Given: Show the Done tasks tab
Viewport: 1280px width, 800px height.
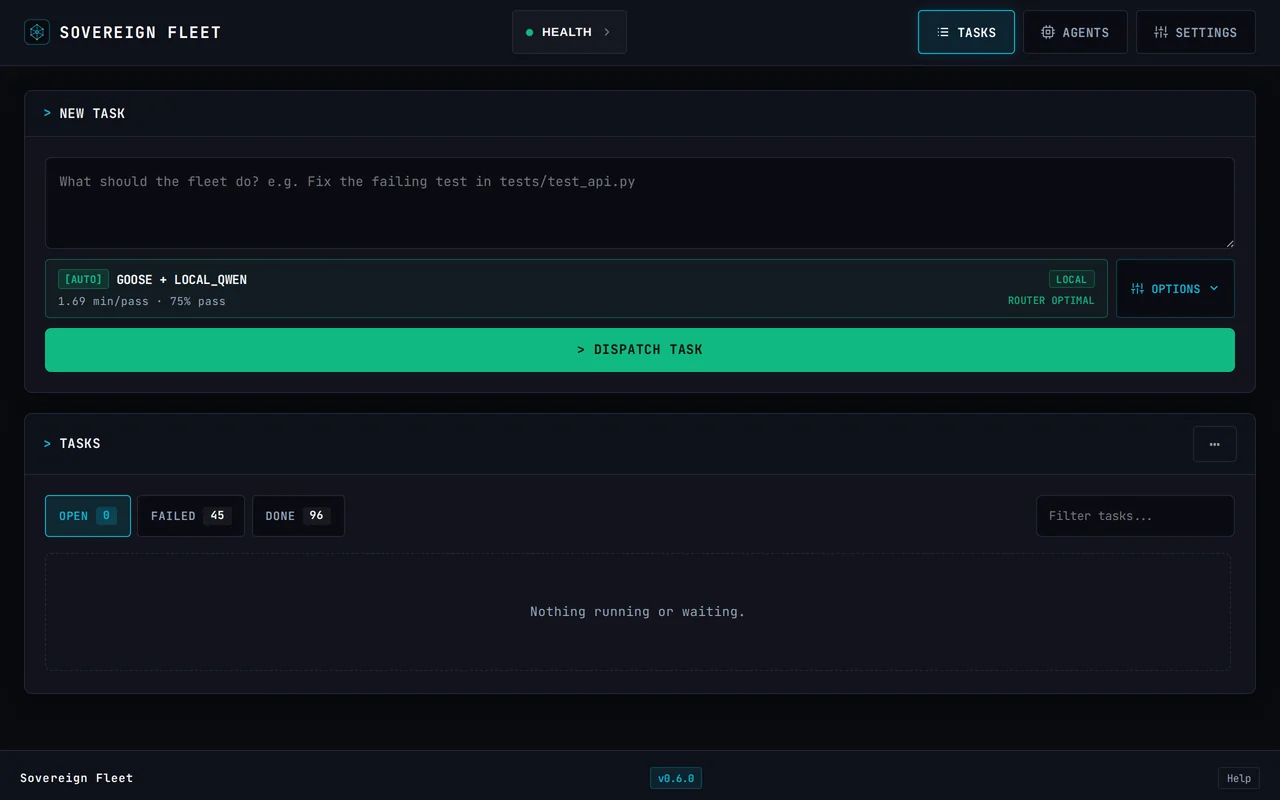Looking at the screenshot, I should pos(298,516).
